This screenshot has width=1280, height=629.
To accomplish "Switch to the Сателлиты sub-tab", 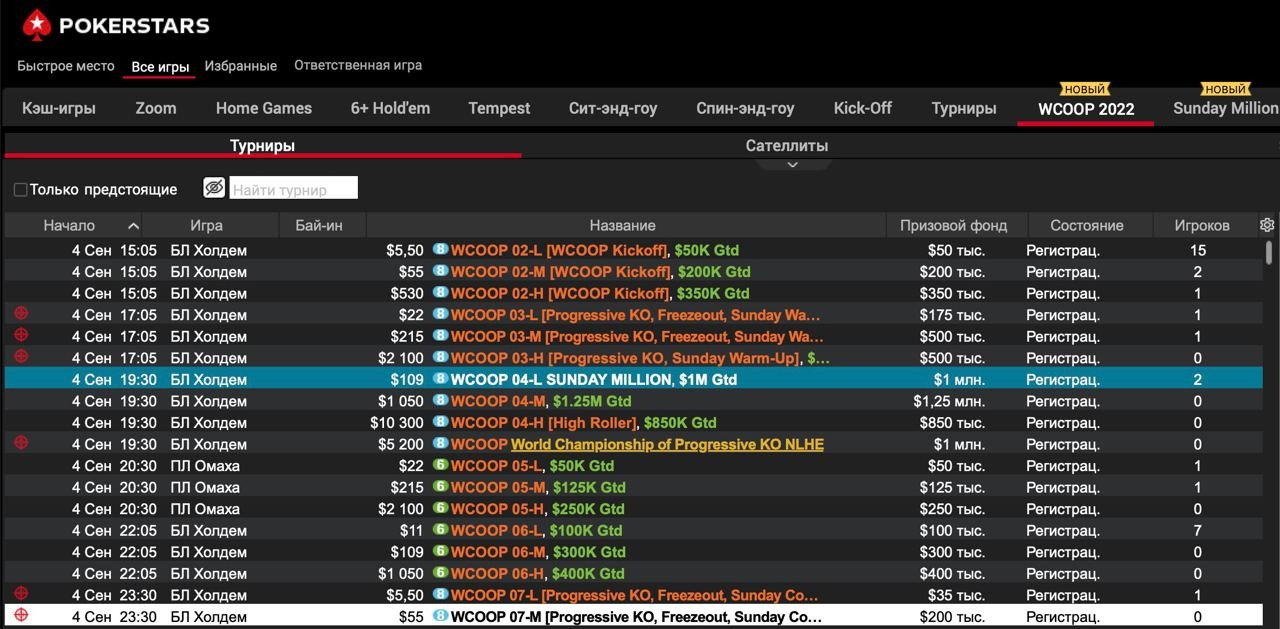I will tap(787, 146).
